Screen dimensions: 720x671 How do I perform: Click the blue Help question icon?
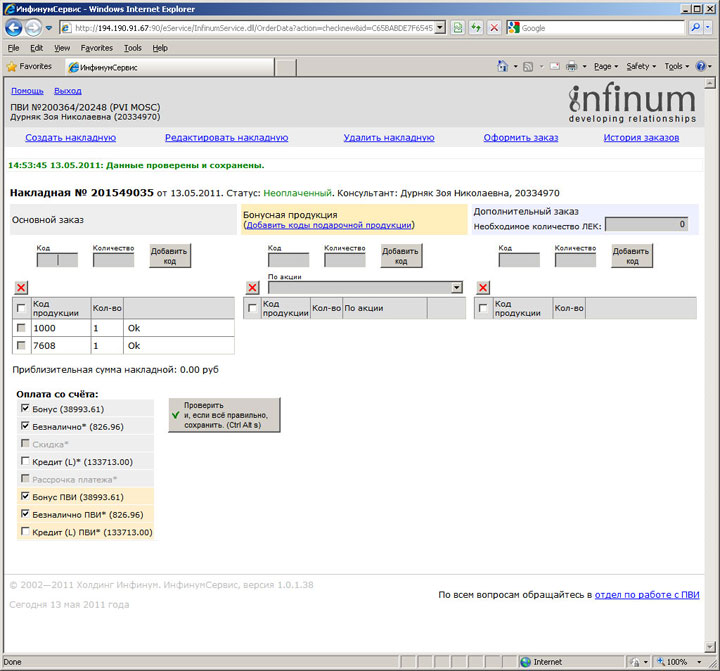point(701,67)
